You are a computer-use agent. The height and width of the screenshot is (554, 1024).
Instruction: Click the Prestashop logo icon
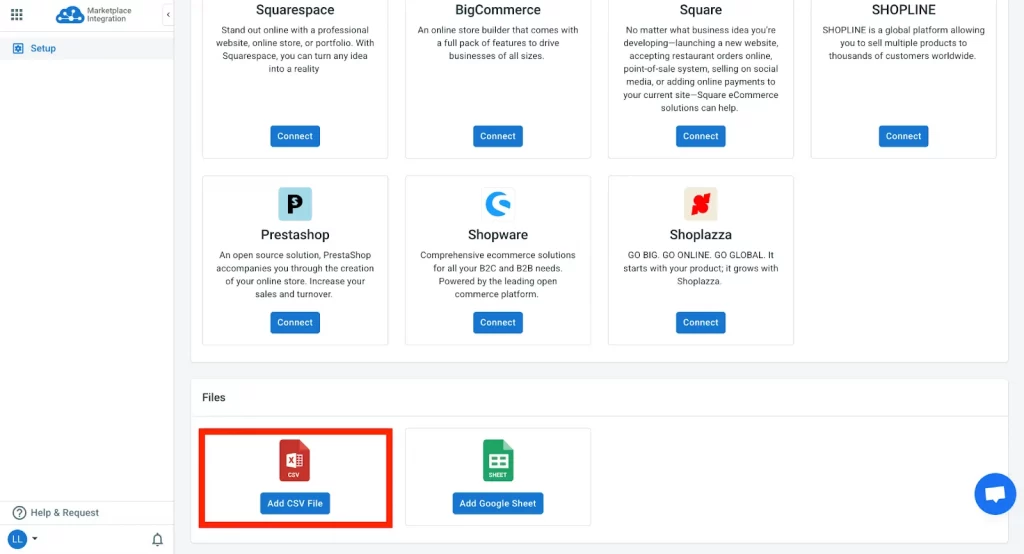(295, 204)
